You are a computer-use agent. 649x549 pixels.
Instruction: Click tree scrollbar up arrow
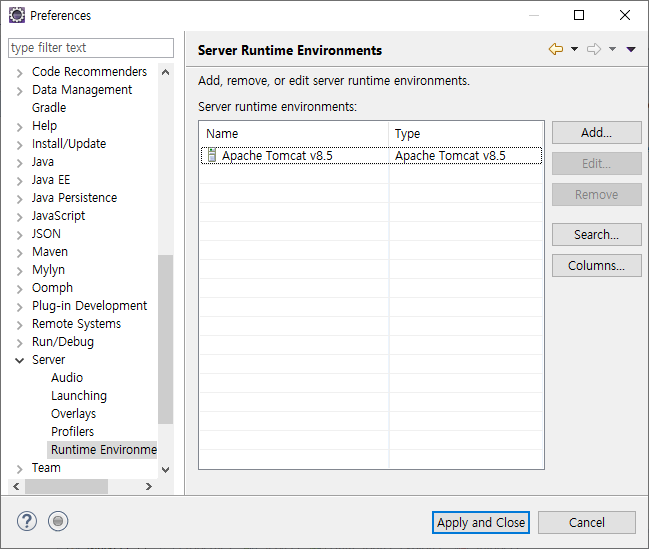166,72
